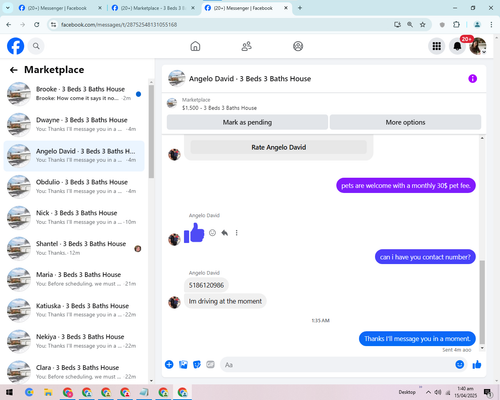Open Brooke's conversation
Screen dimensions: 500x400
74,94
